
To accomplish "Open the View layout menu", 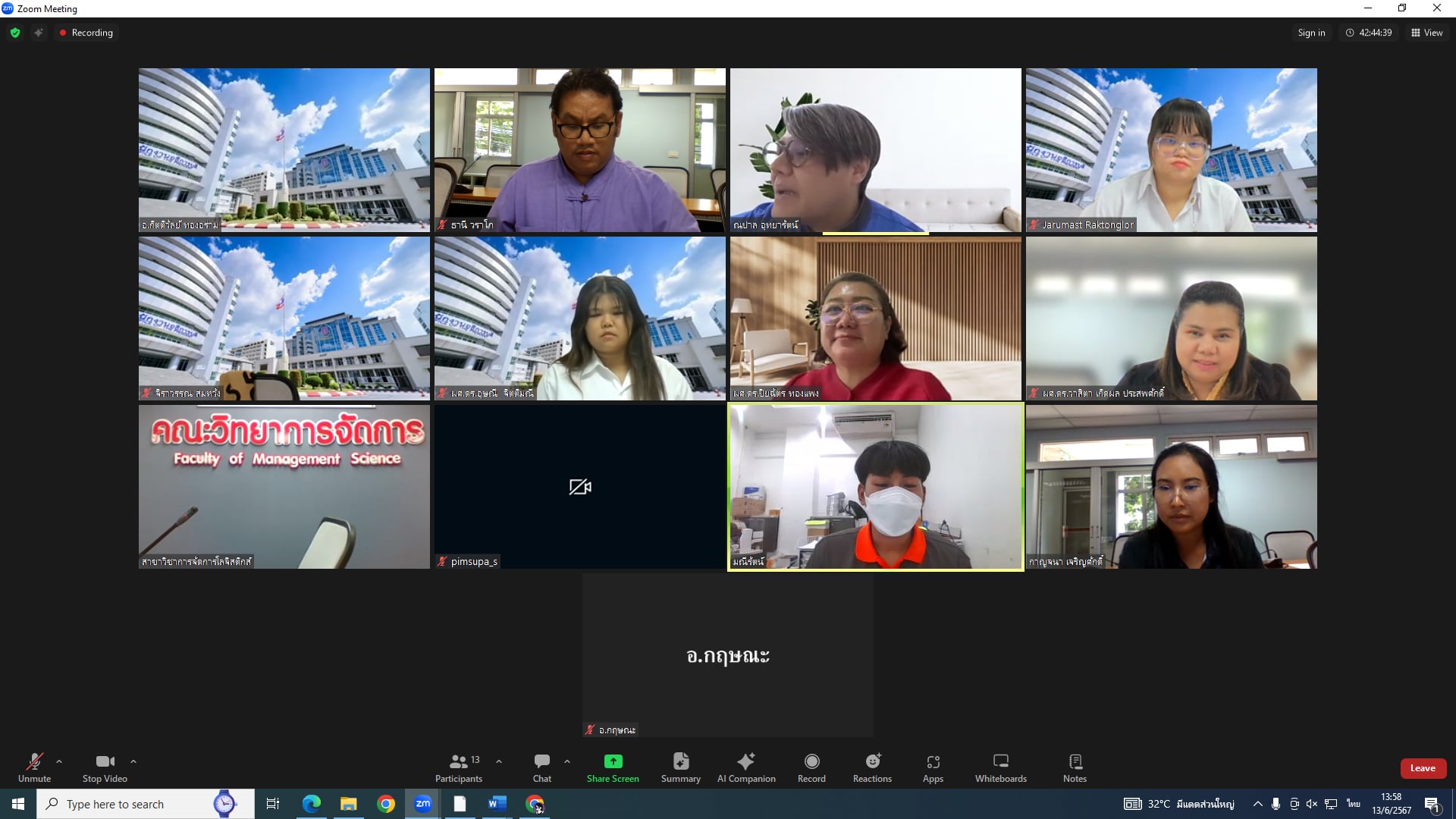I will pyautogui.click(x=1426, y=33).
